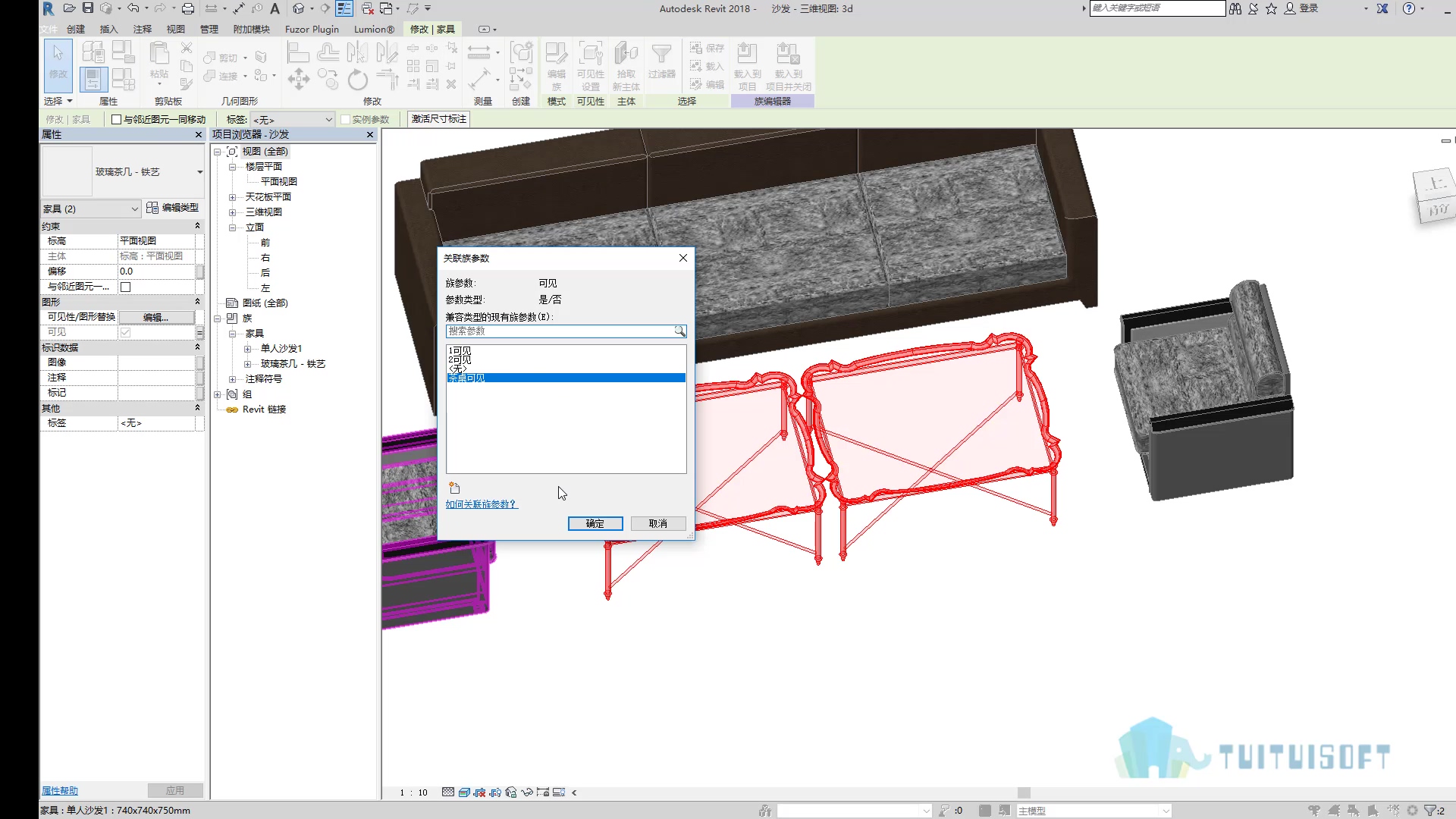Open the 插入 ribbon tab
Image resolution: width=1456 pixels, height=819 pixels.
[x=109, y=29]
